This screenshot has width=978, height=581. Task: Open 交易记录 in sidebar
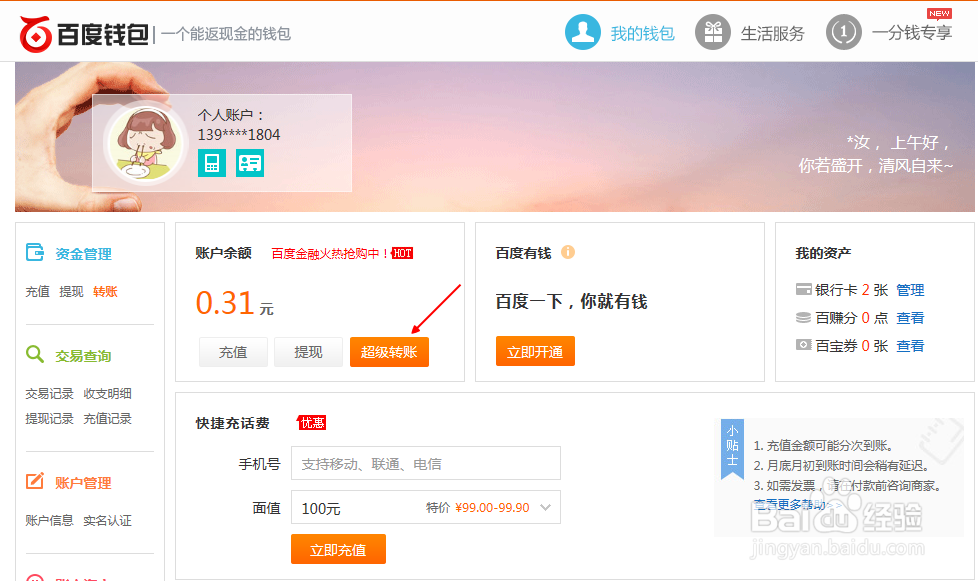pos(49,394)
